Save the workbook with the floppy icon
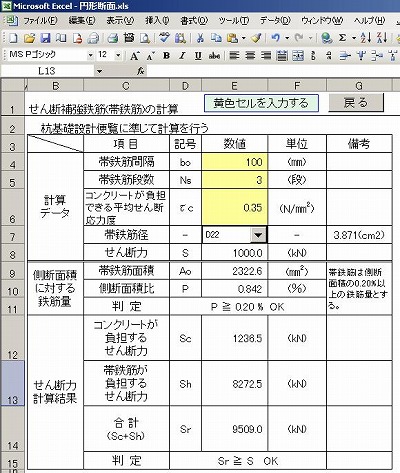This screenshot has width=400, height=473. pyautogui.click(x=45, y=38)
